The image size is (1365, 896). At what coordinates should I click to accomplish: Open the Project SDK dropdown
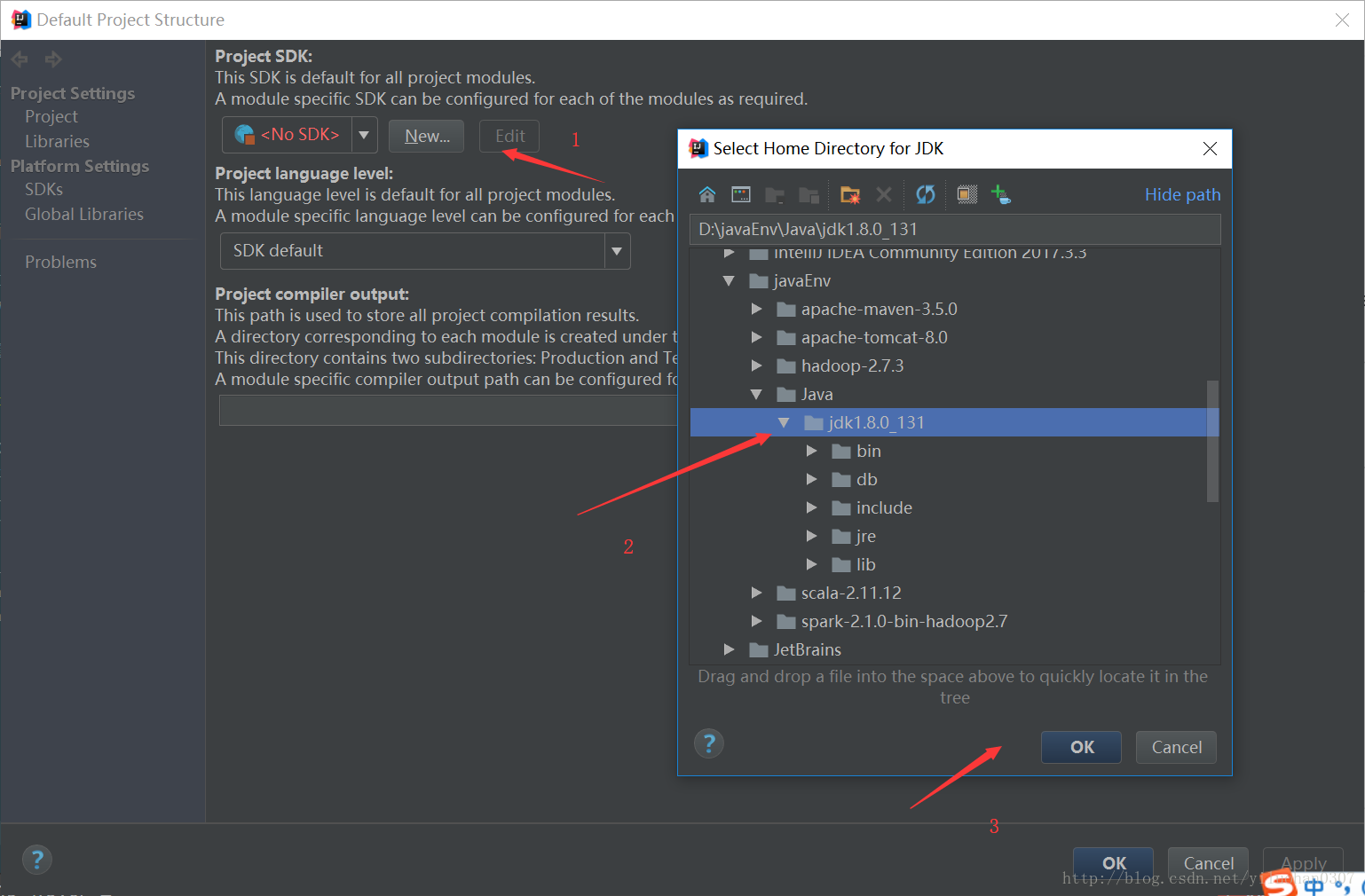tap(364, 135)
